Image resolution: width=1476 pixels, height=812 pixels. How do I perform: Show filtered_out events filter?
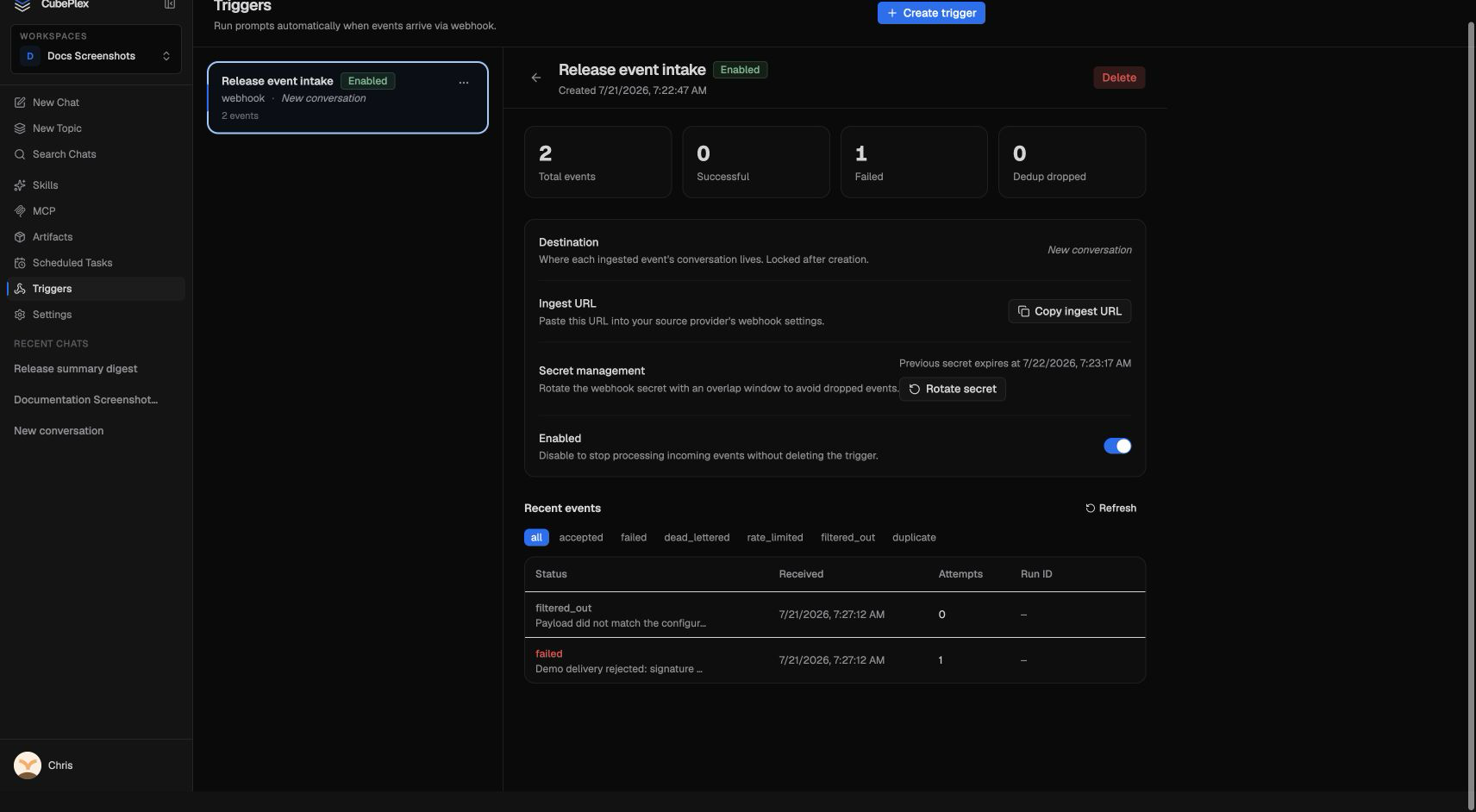click(847, 538)
